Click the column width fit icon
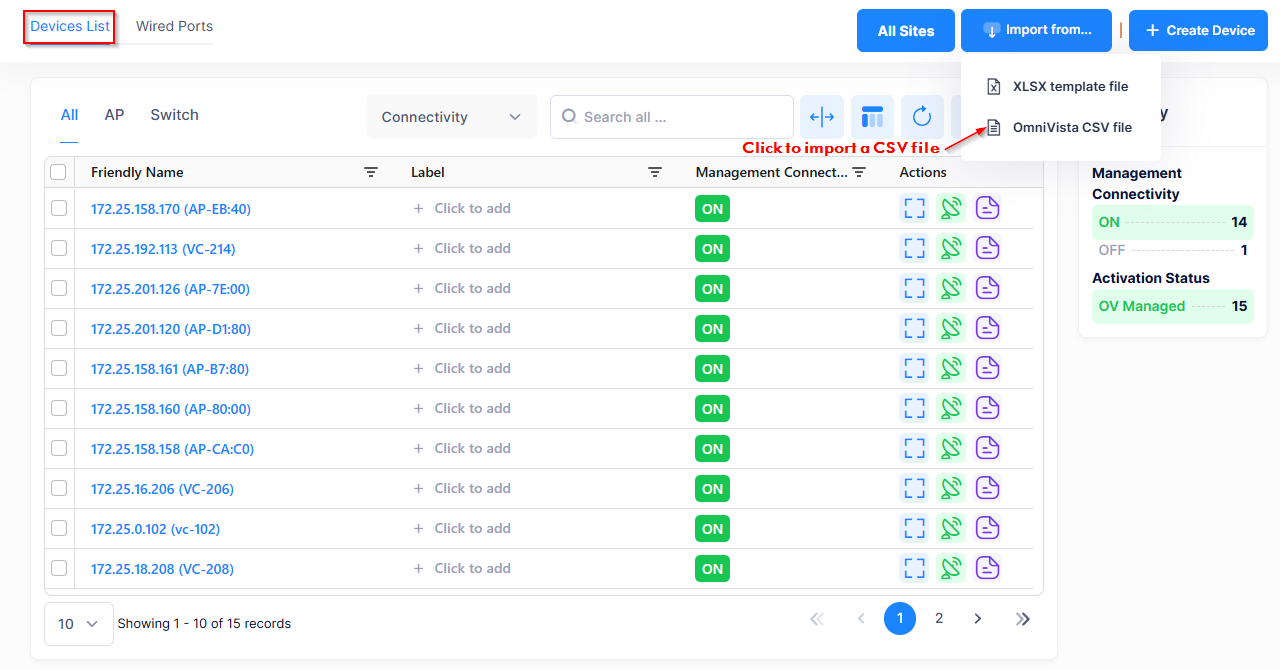This screenshot has width=1280, height=670. [x=822, y=117]
